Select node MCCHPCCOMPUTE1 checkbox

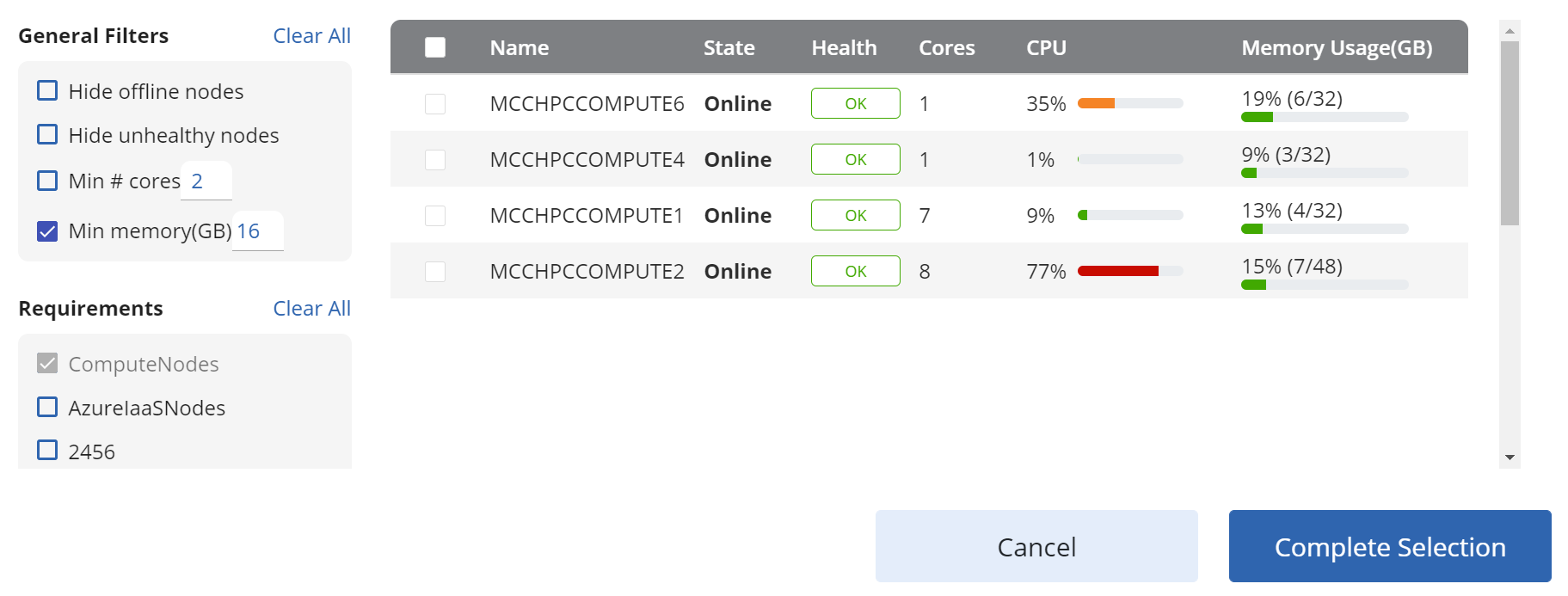[x=435, y=216]
